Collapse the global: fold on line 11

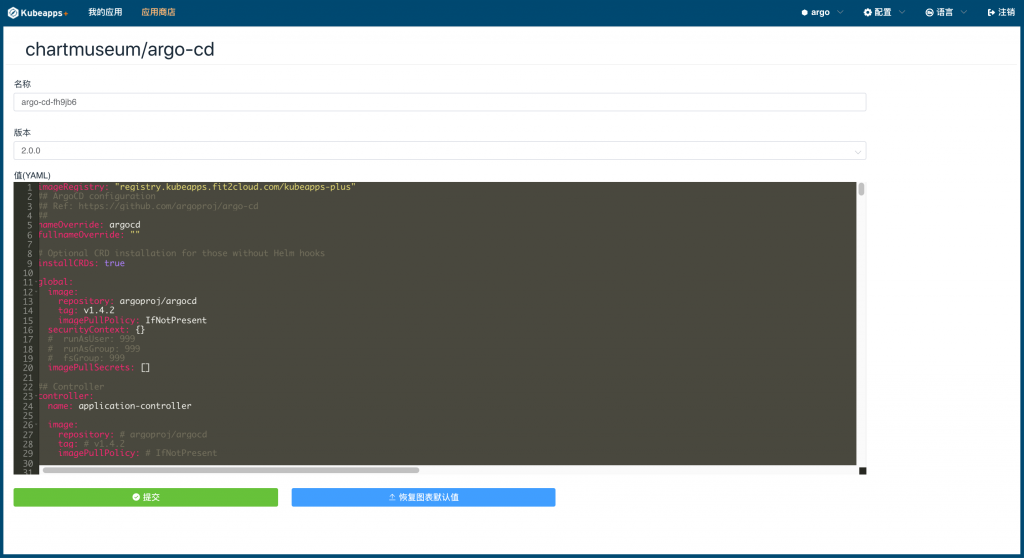(36, 282)
